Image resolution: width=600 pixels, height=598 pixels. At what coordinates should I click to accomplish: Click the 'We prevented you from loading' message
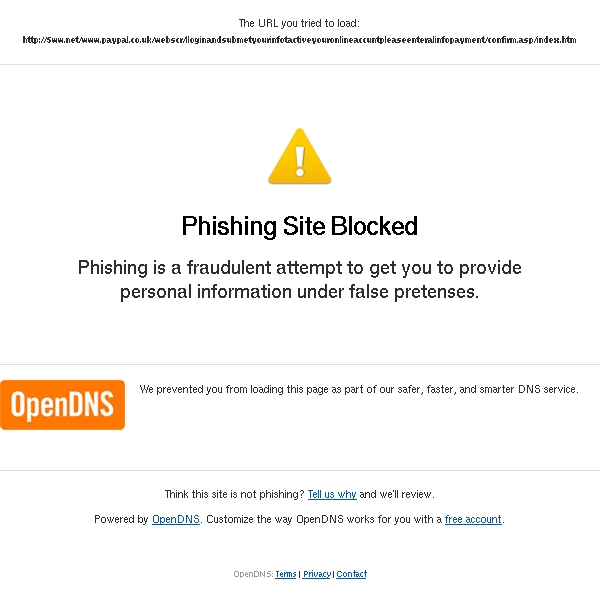click(359, 389)
